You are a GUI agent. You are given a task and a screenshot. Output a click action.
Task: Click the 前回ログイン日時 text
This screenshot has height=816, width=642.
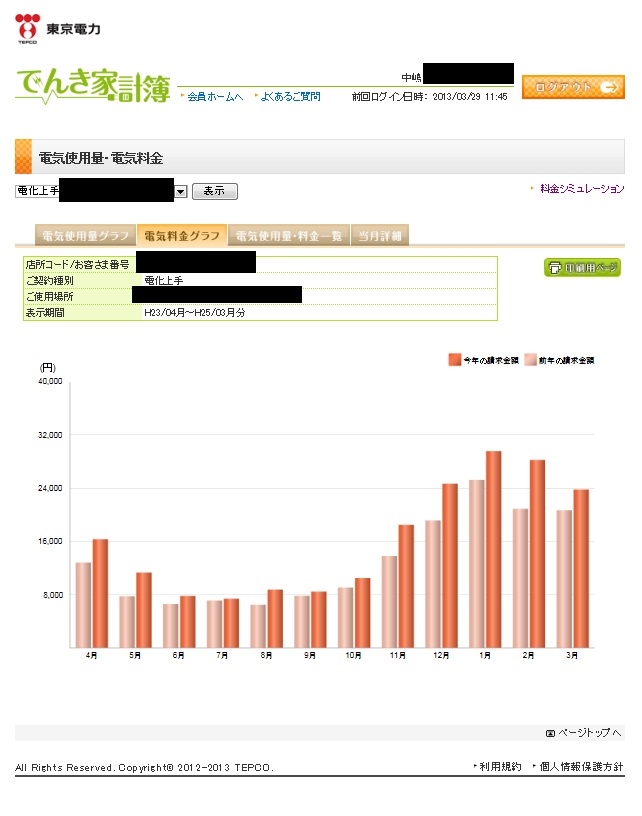click(x=429, y=97)
